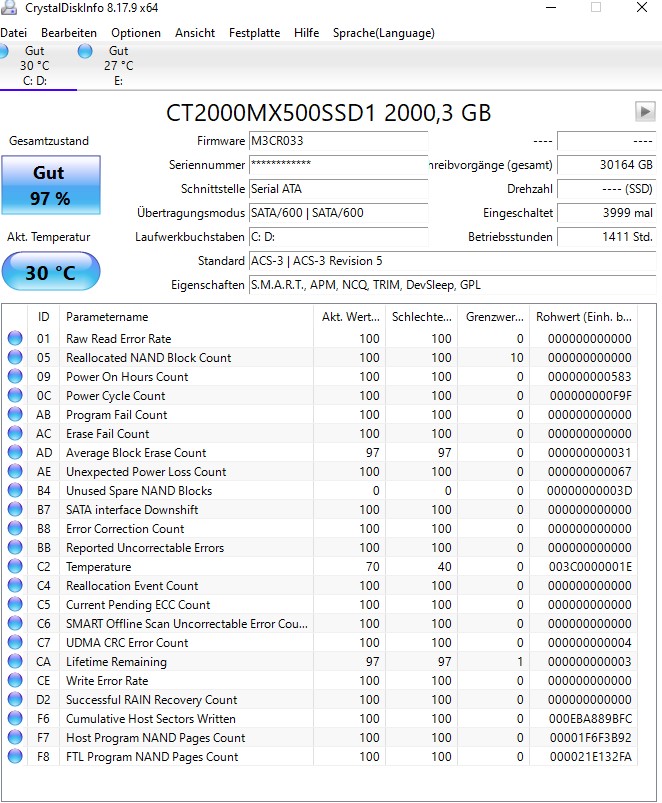
Task: Click the Grenzwer... column header
Action: pos(494,317)
